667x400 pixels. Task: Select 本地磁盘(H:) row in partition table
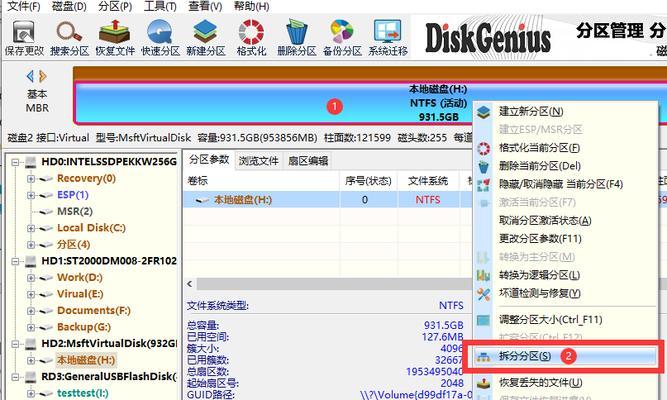click(x=328, y=200)
